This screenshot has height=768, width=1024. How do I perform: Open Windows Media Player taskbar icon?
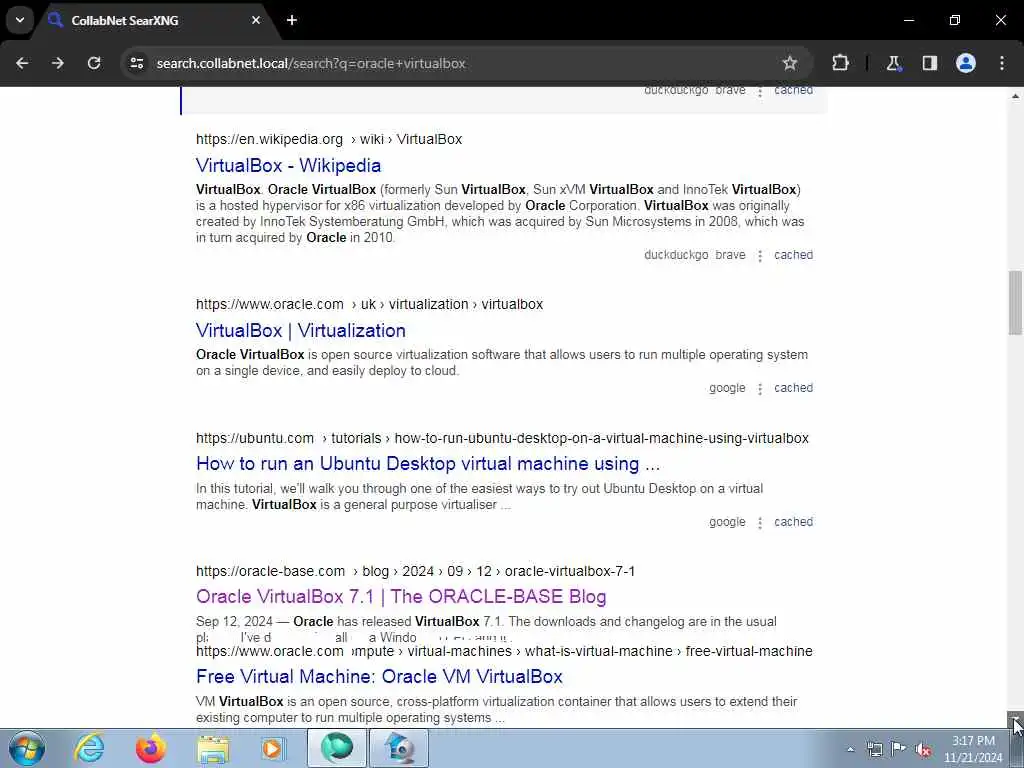[x=273, y=748]
